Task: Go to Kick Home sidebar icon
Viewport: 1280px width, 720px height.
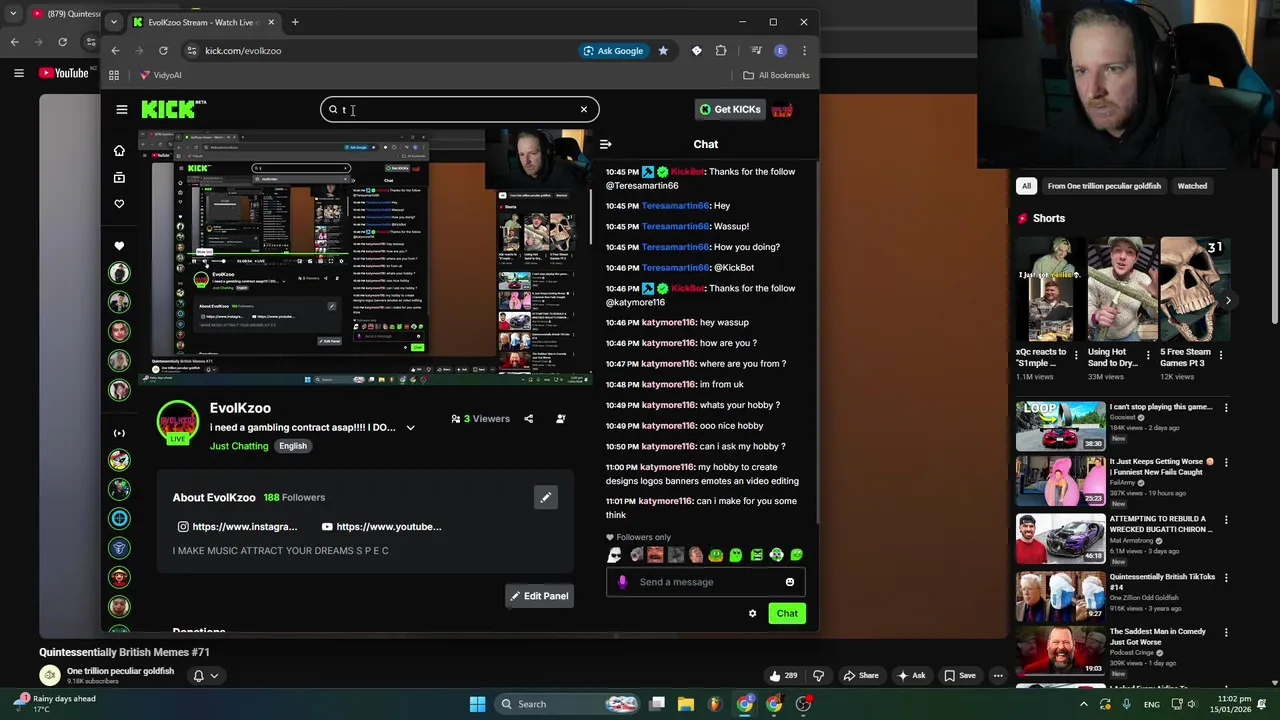Action: 119,151
